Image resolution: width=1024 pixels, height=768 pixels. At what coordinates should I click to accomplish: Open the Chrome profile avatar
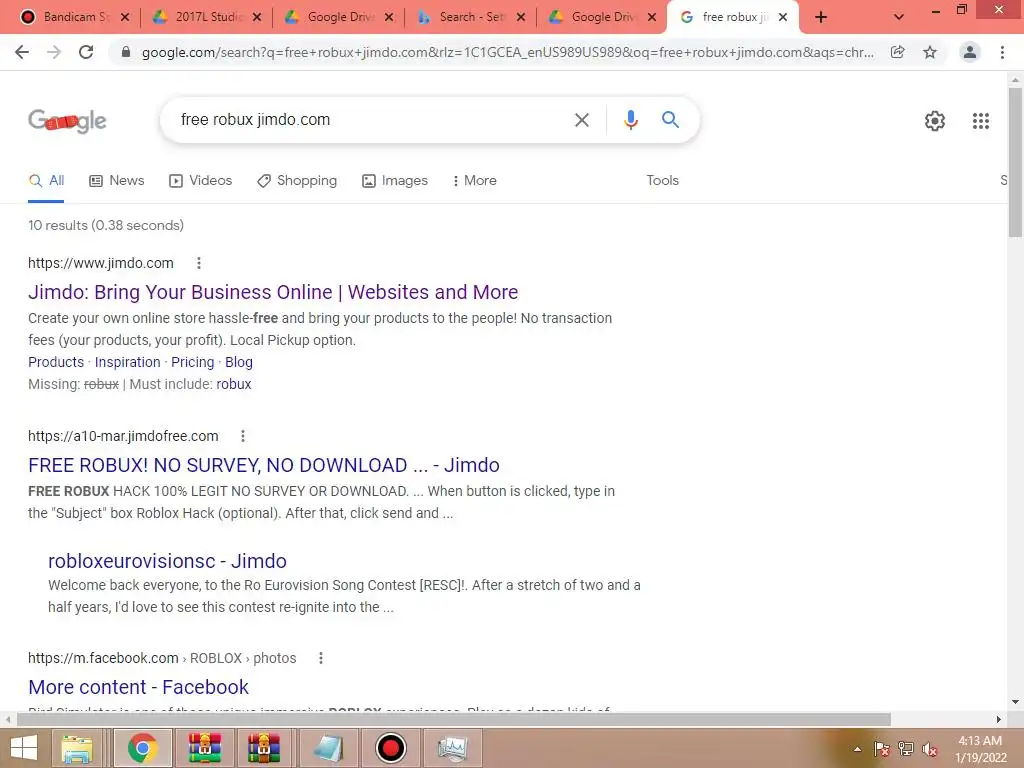point(970,52)
